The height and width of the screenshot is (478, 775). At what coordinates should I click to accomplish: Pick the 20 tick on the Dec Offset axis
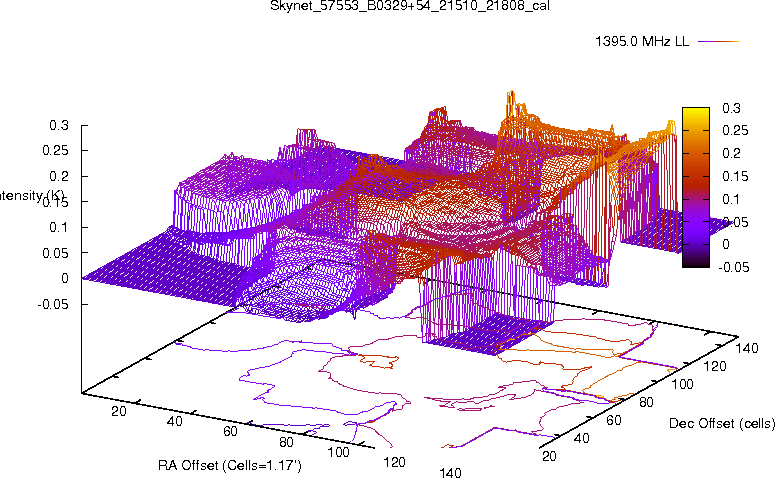coord(549,456)
